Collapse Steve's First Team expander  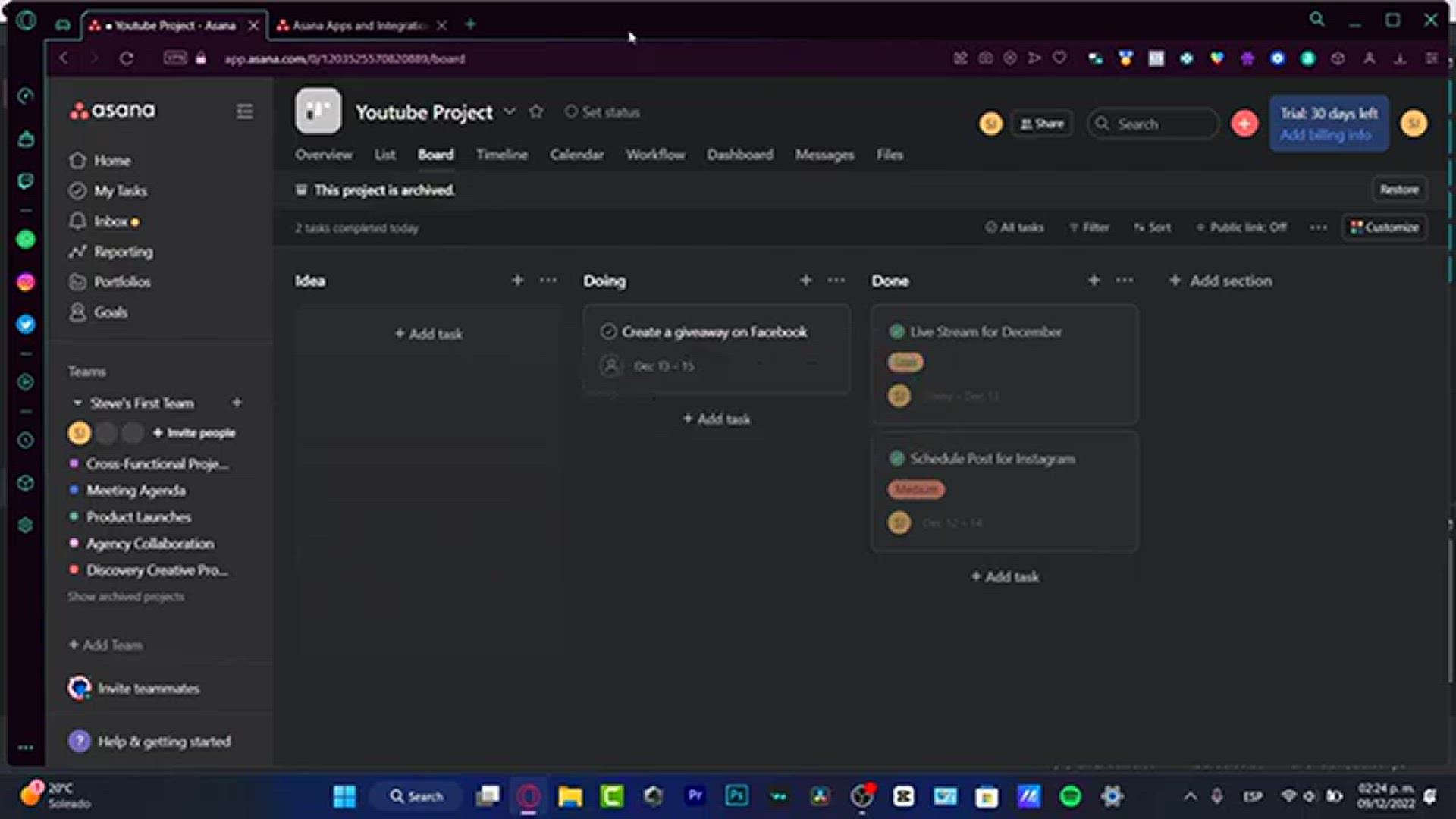point(77,403)
